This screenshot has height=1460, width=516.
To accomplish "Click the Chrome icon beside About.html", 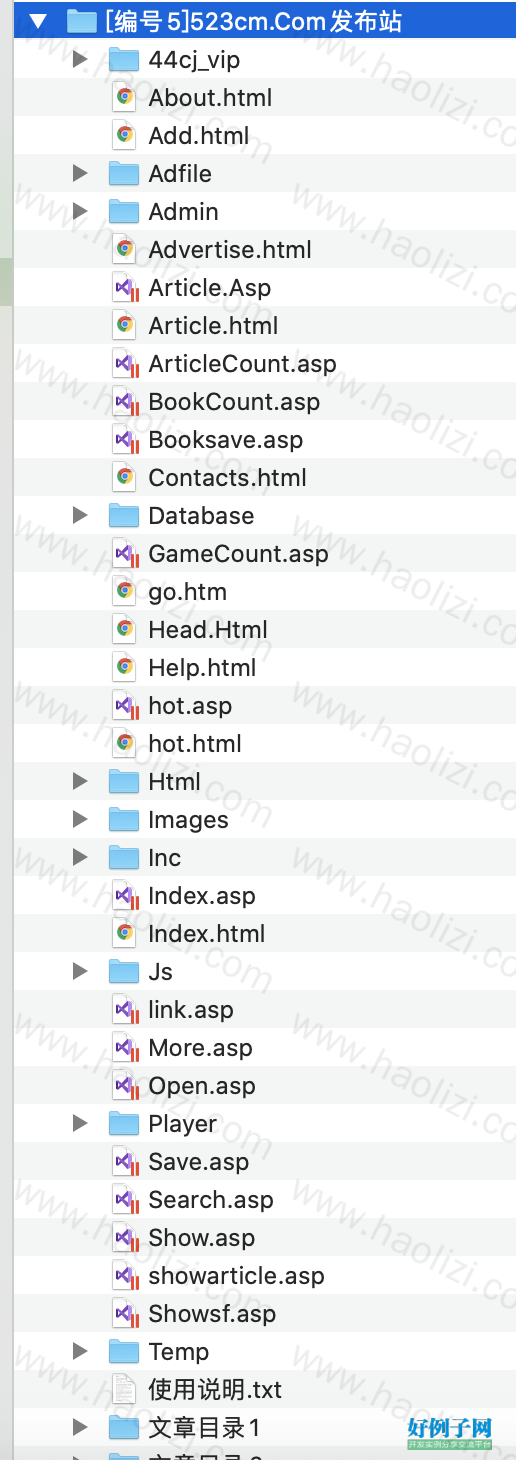I will pos(124,98).
